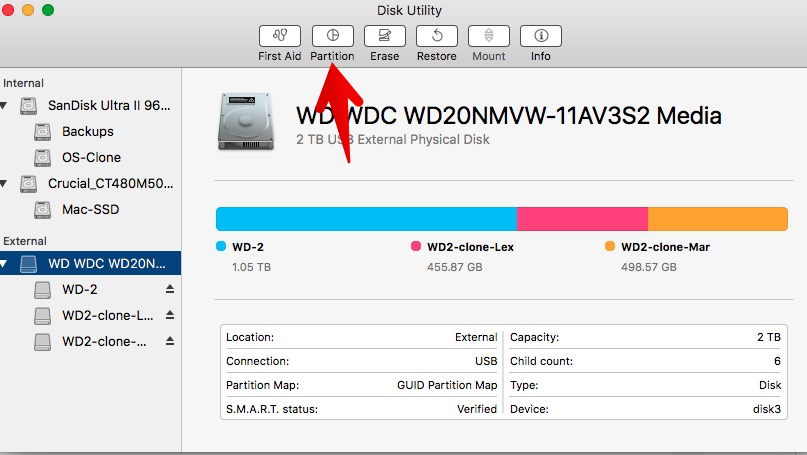Eject the last WD2-clone volume in sidebar
Image resolution: width=807 pixels, height=455 pixels.
tap(170, 341)
